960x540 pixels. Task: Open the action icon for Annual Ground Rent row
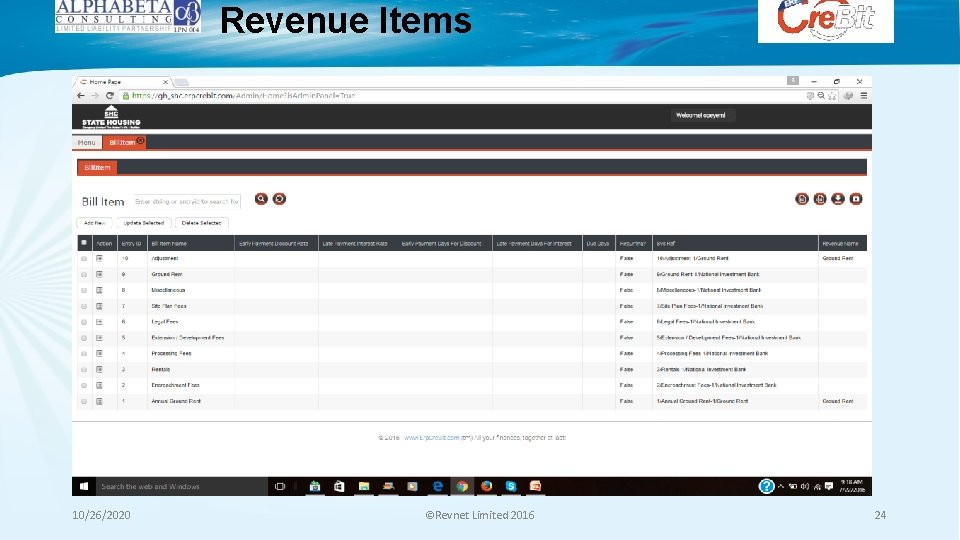tap(99, 401)
